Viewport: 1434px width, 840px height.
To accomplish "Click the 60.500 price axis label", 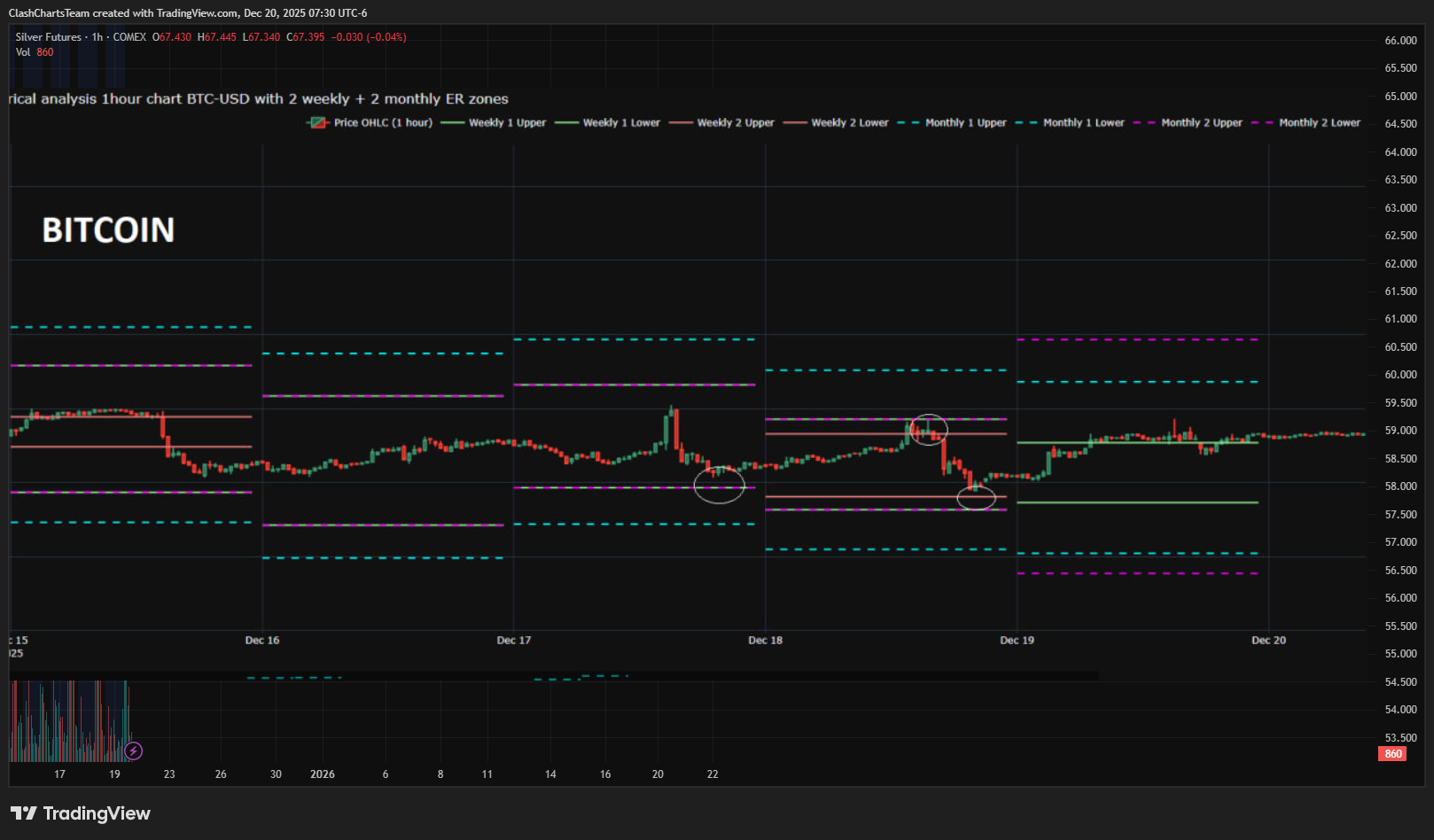I will click(x=1401, y=347).
